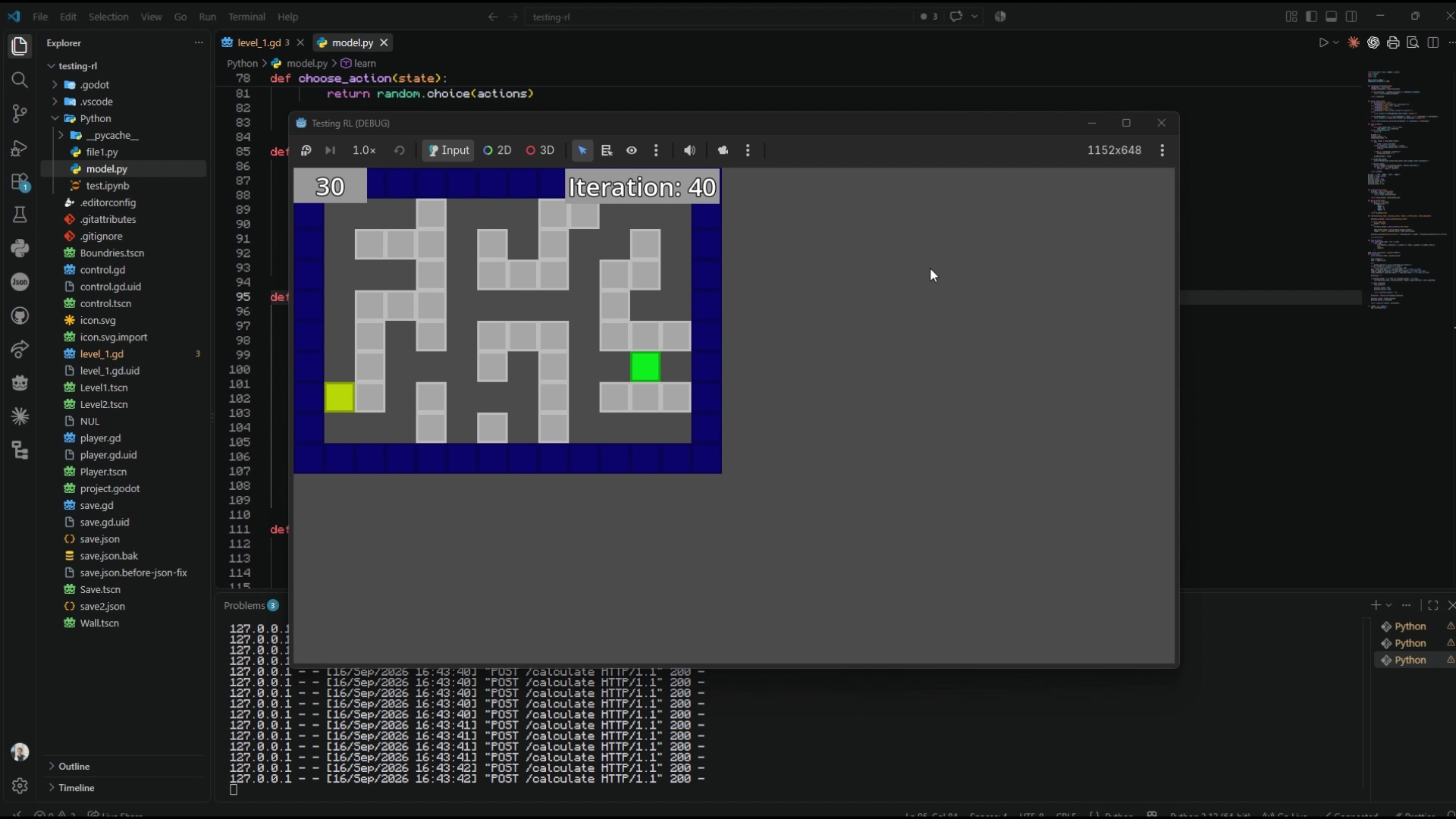This screenshot has width=1456, height=819.
Task: Open the run button dropdown arrow
Action: coord(1336,43)
